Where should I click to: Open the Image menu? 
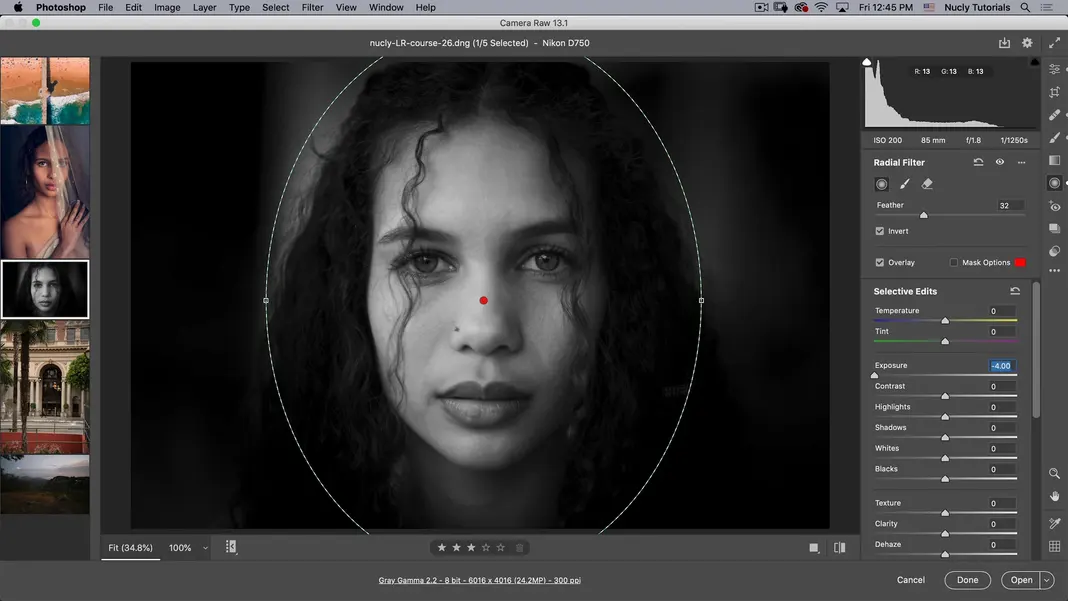pos(167,7)
